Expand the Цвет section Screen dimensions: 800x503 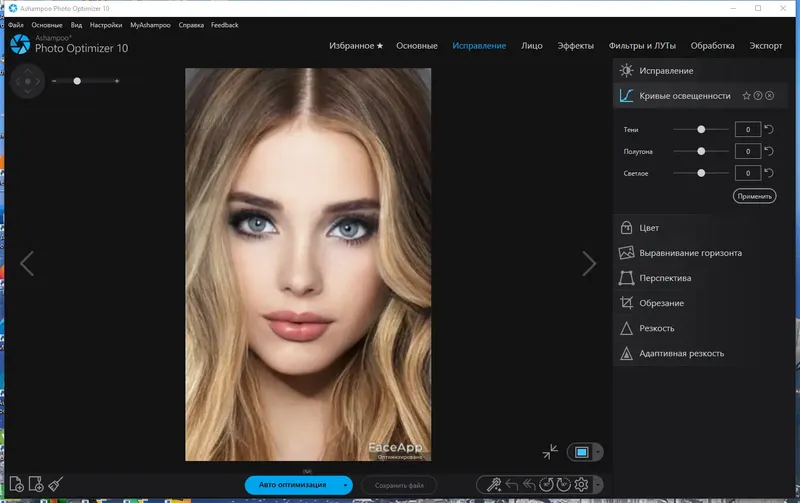(649, 228)
